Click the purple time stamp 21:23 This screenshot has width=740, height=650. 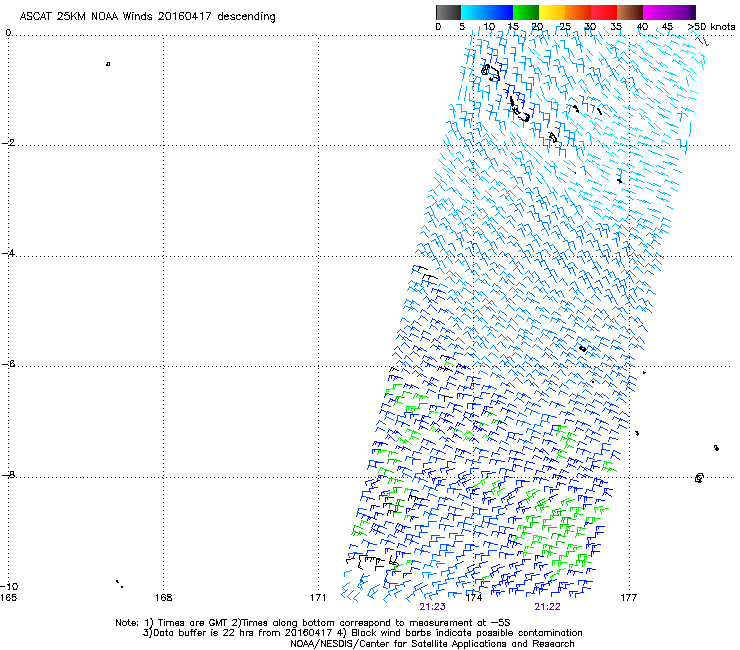(432, 607)
